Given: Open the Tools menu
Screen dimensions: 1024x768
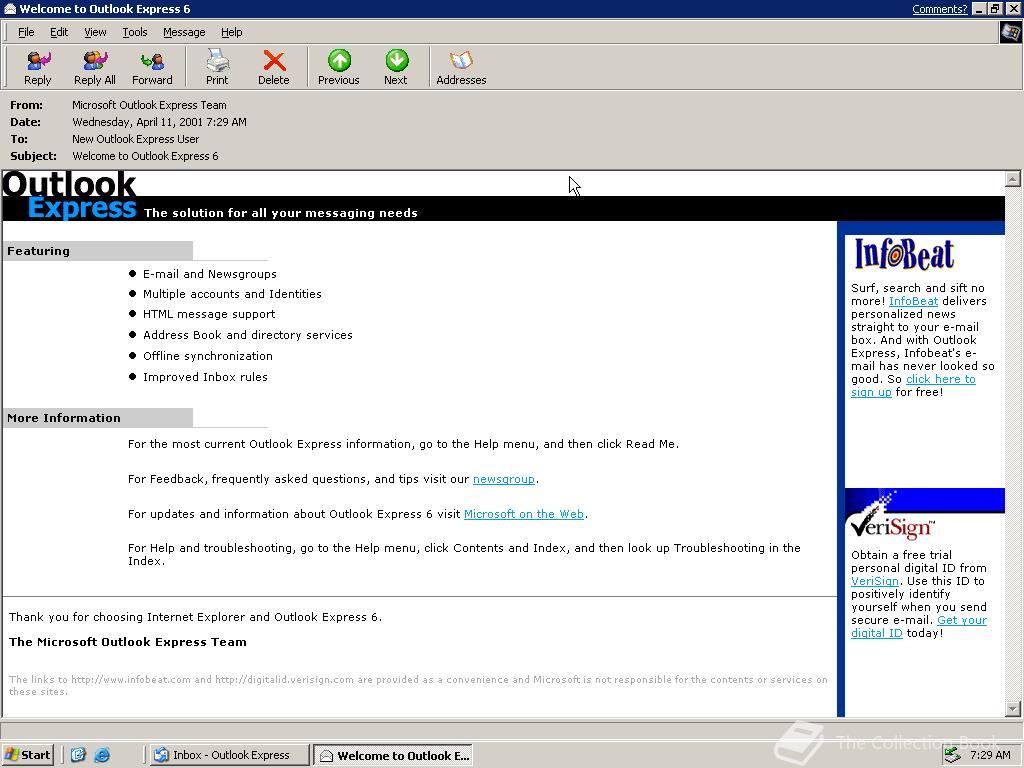Looking at the screenshot, I should pyautogui.click(x=135, y=32).
